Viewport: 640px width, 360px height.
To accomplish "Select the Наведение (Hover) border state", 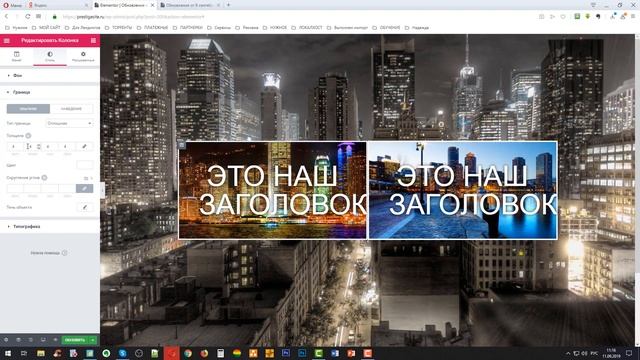I will pos(71,109).
